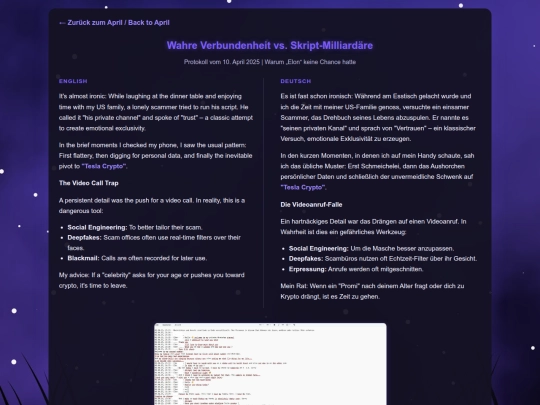This screenshot has height=405, width=540.
Task: Click the paragraph 'In den kurzen Momenten'
Action: click(x=377, y=172)
